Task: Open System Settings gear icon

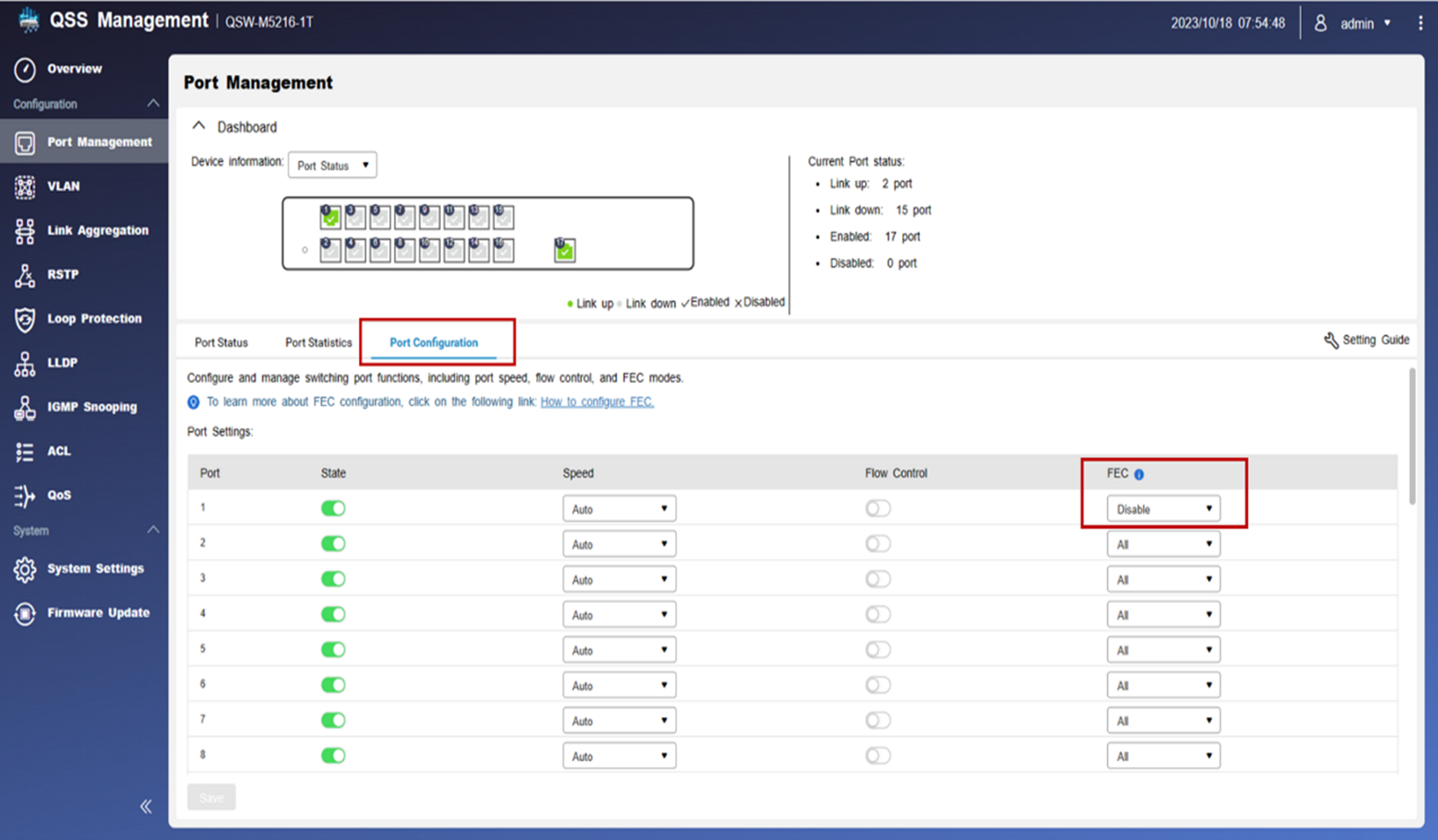Action: click(24, 570)
